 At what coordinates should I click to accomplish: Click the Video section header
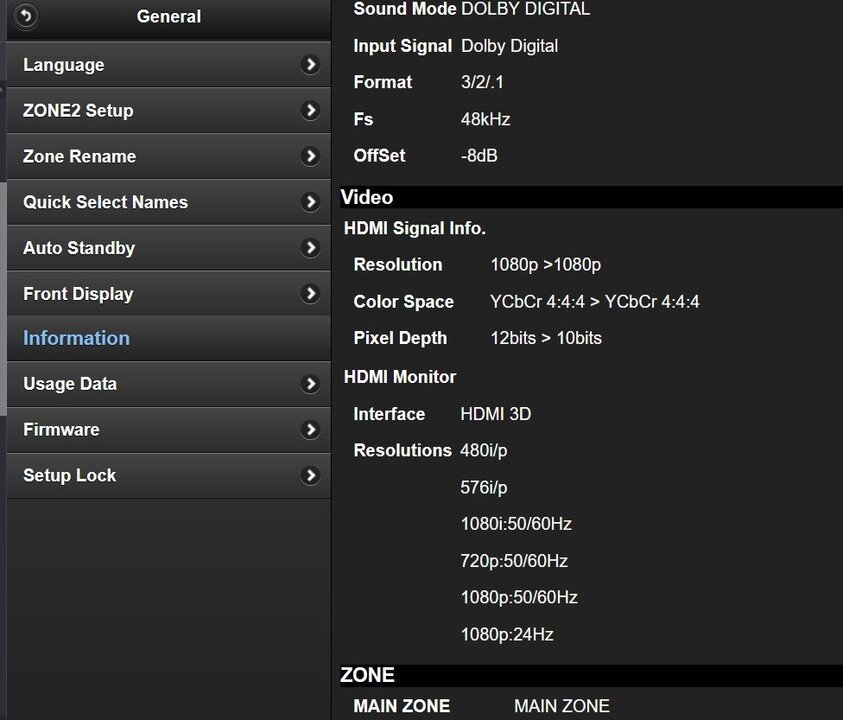(x=366, y=197)
